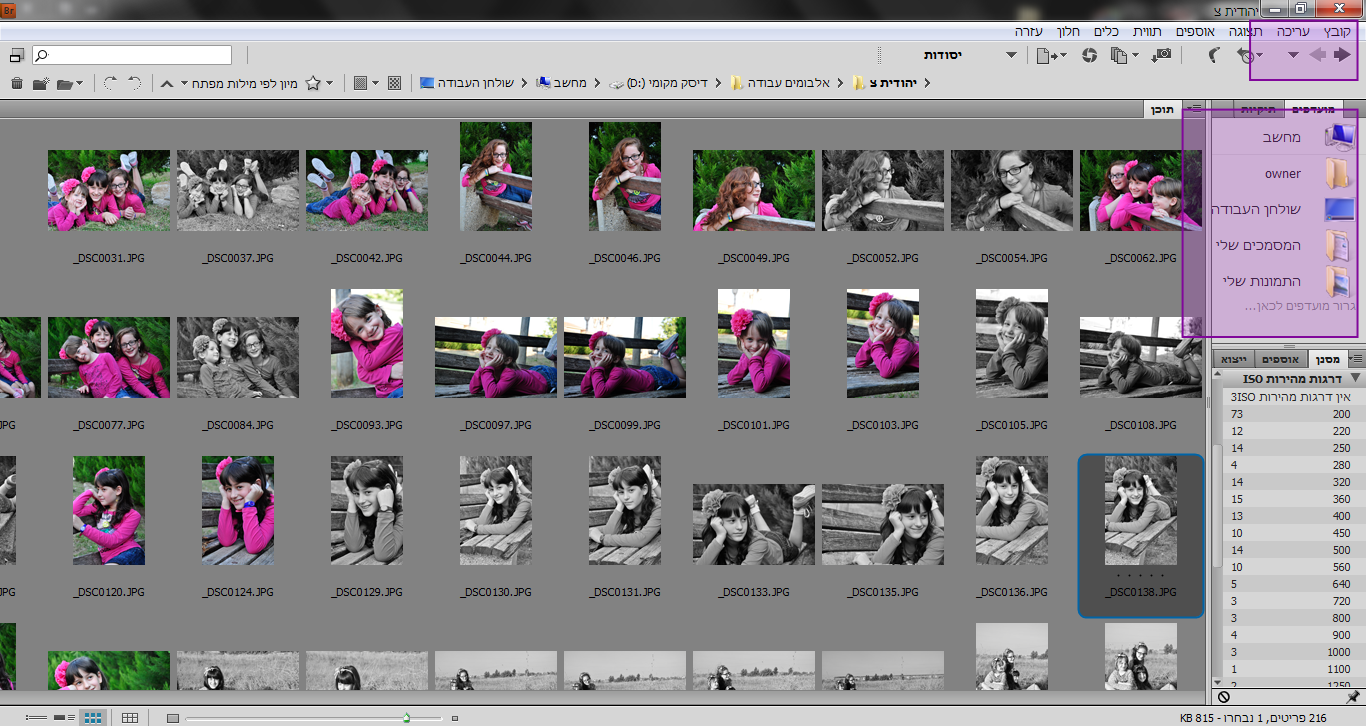The image size is (1366, 726).
Task: Lock the thumbnail grid icon
Action: pos(130,718)
